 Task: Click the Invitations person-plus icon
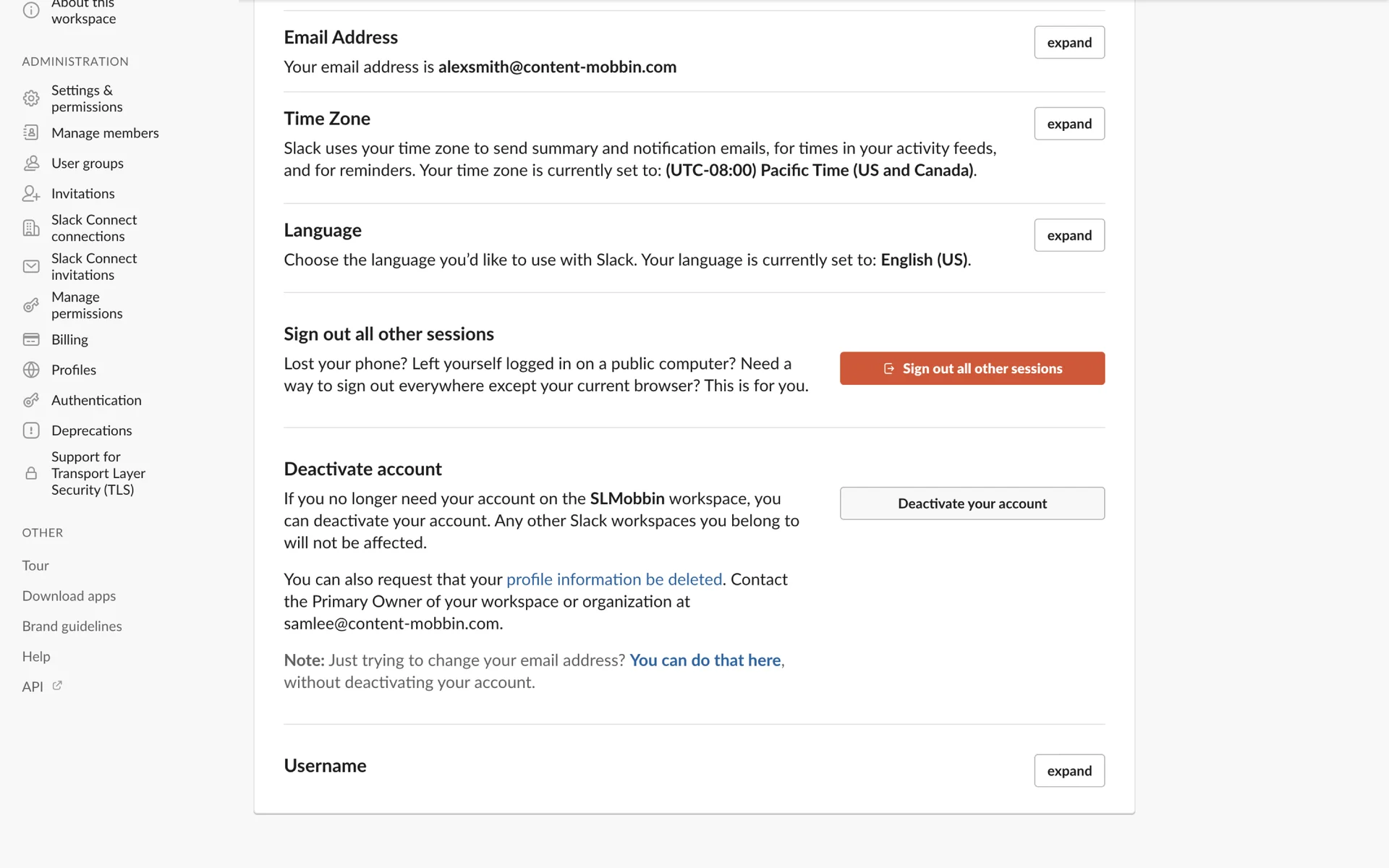tap(31, 194)
